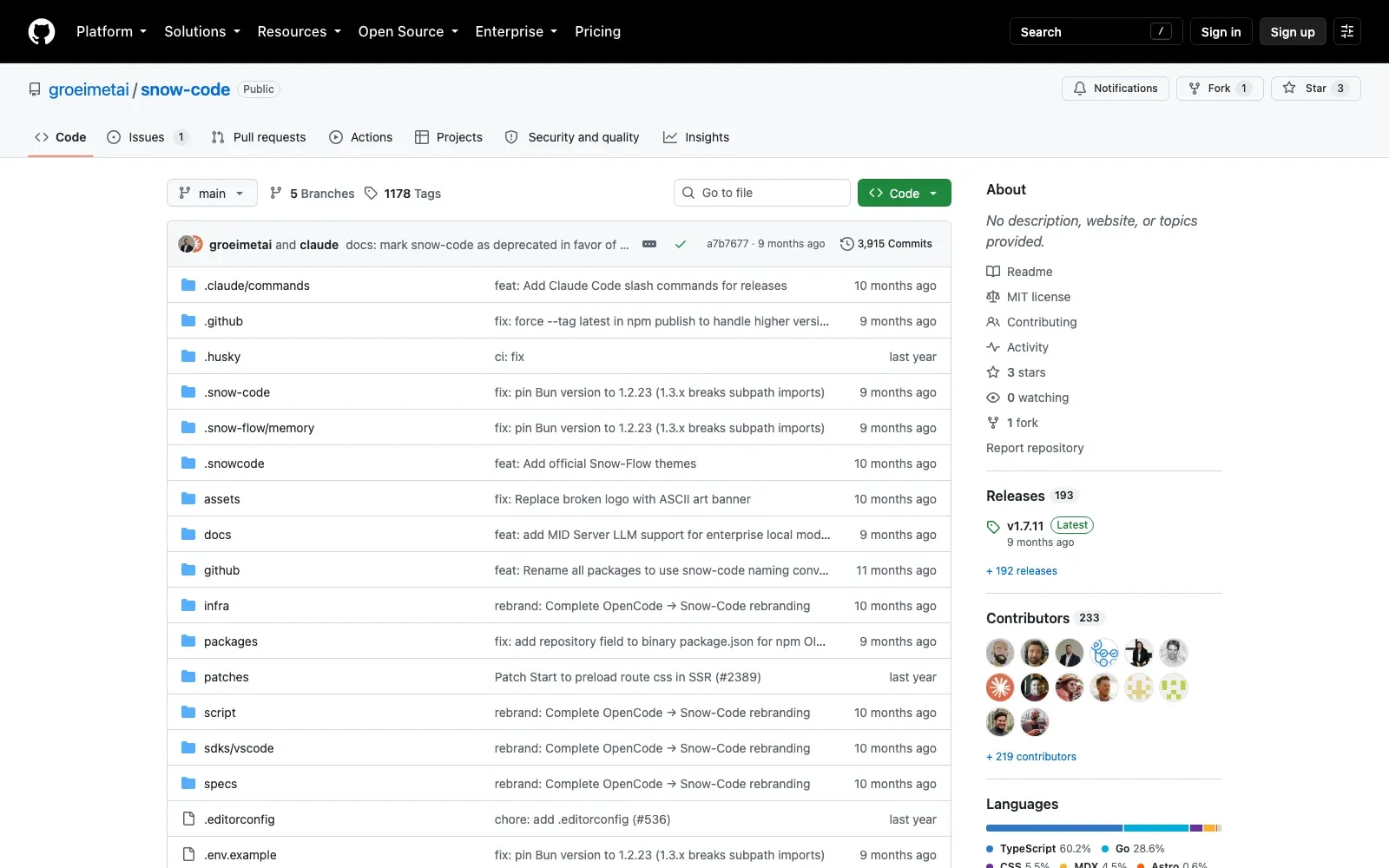Open the main branch dropdown
Image resolution: width=1389 pixels, height=868 pixels.
(212, 193)
